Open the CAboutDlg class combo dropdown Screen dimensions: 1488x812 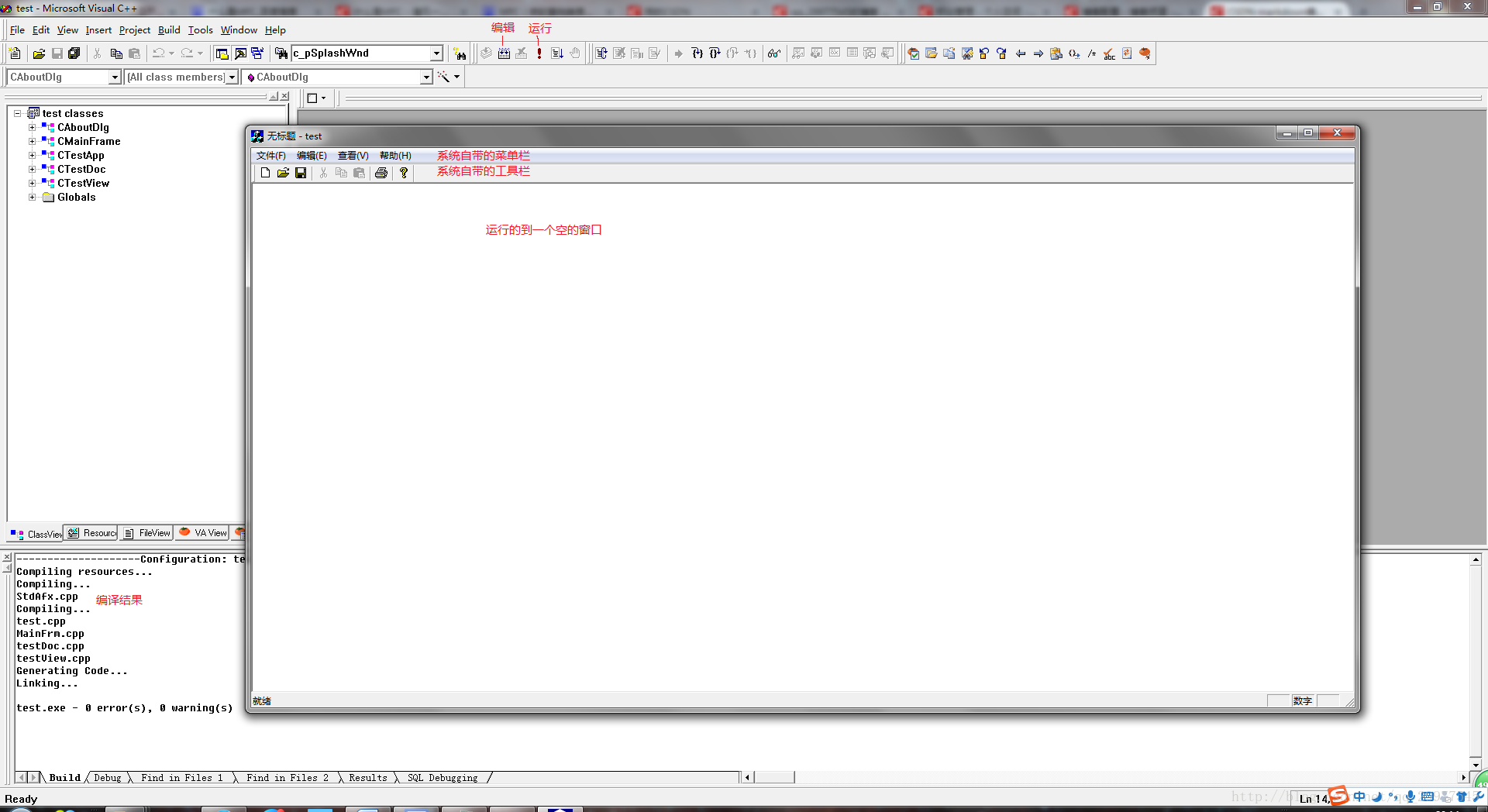(115, 77)
